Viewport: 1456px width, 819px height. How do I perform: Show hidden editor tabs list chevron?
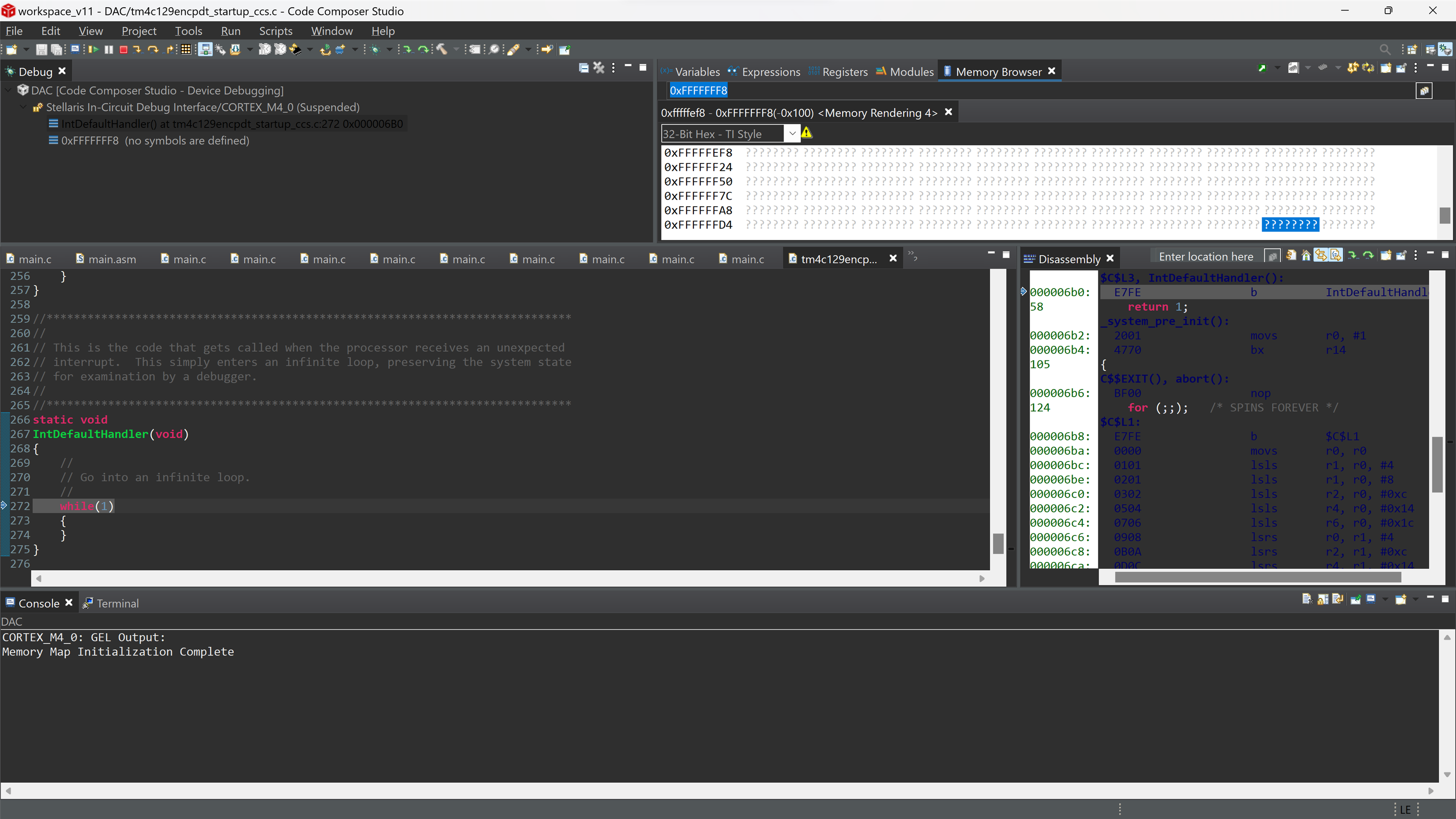coord(912,257)
